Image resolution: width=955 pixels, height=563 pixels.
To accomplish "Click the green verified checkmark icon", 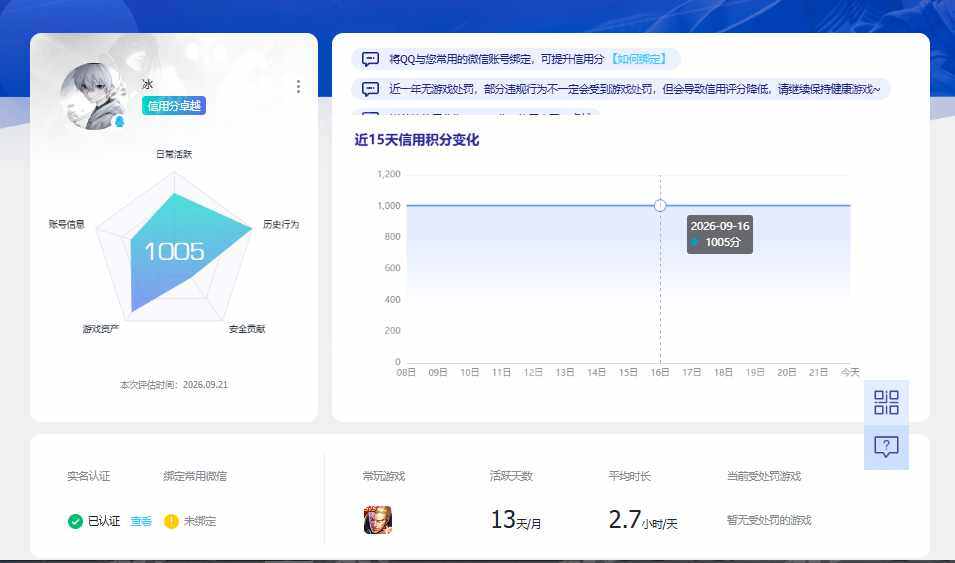I will tap(75, 522).
